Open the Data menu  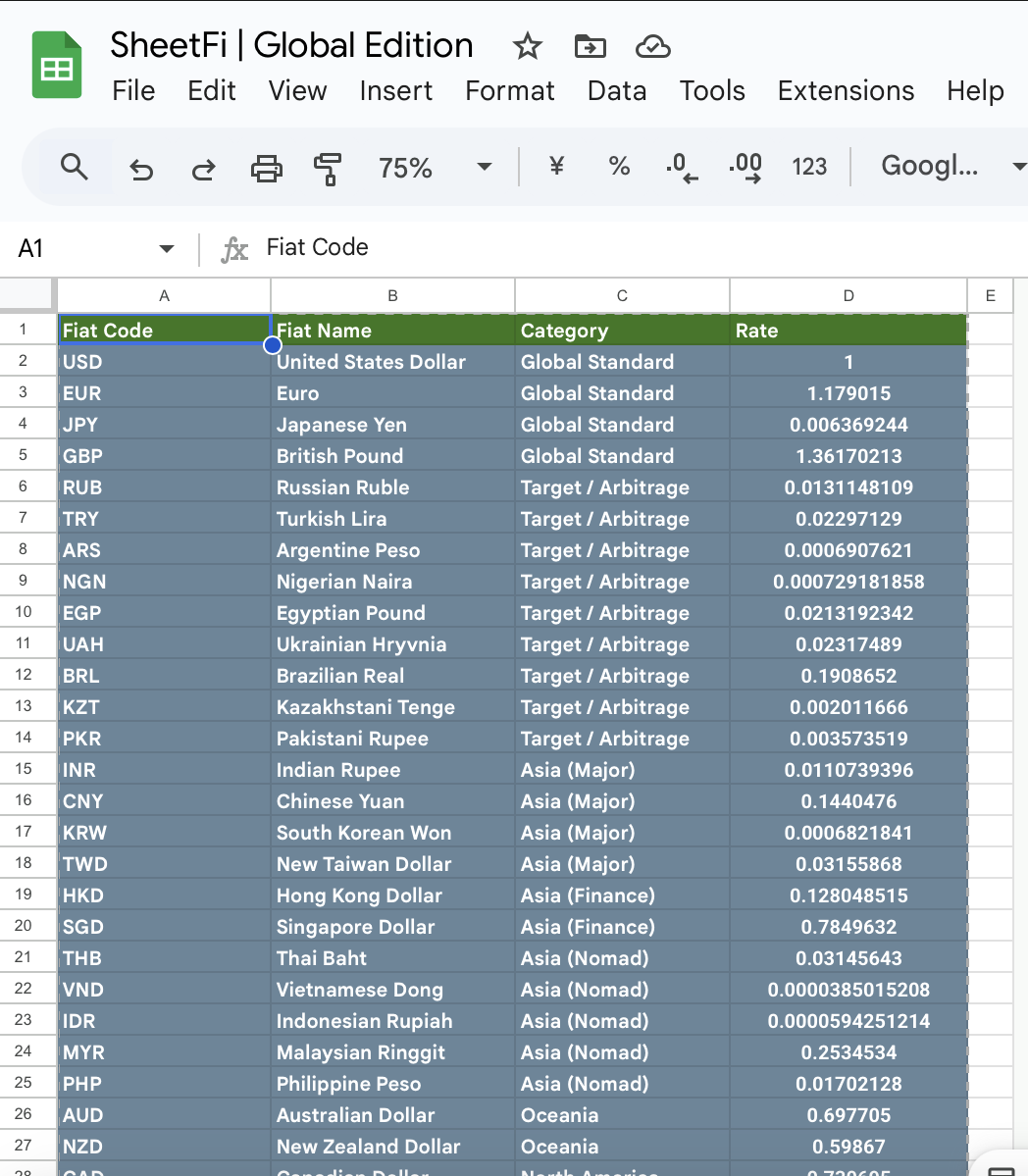click(x=617, y=91)
